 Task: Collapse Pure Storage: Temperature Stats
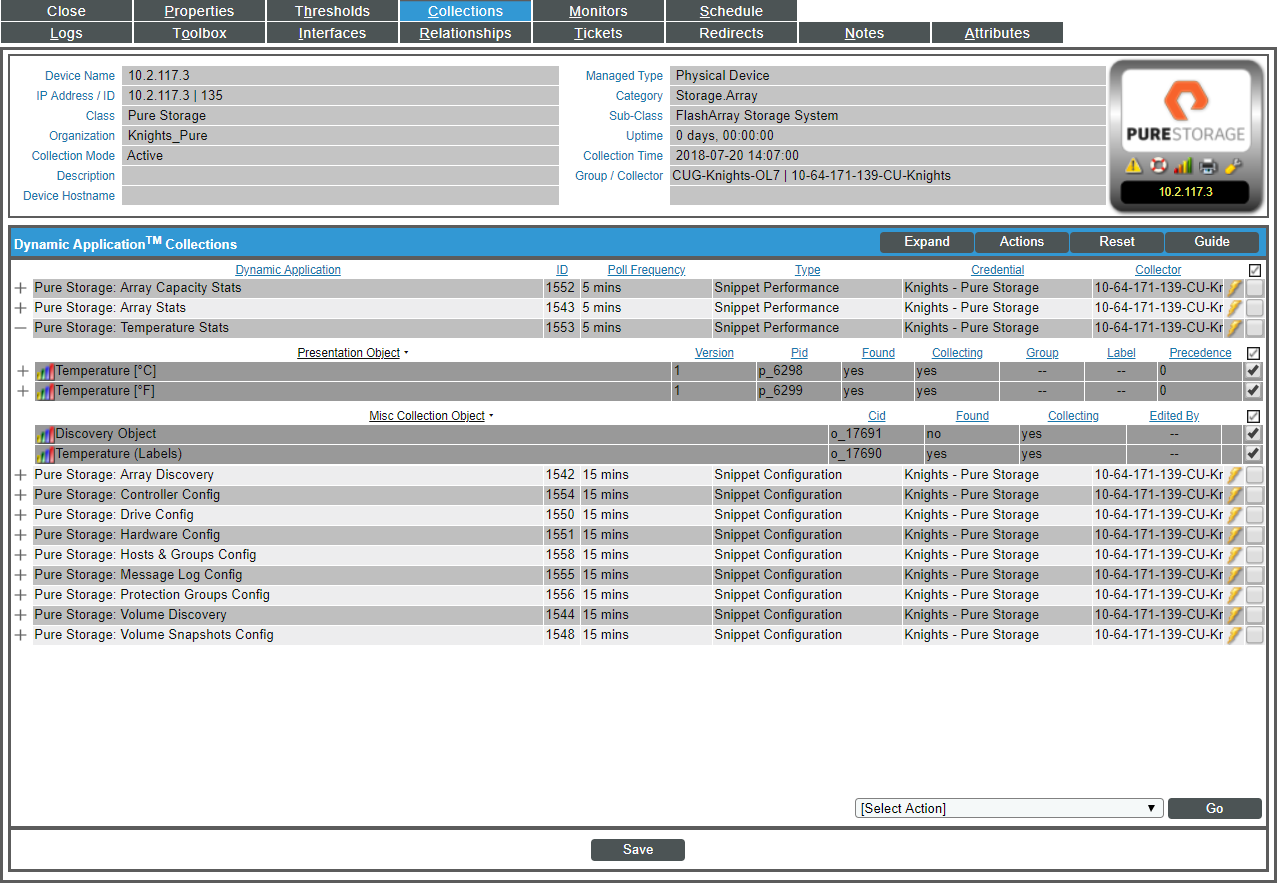pos(20,327)
